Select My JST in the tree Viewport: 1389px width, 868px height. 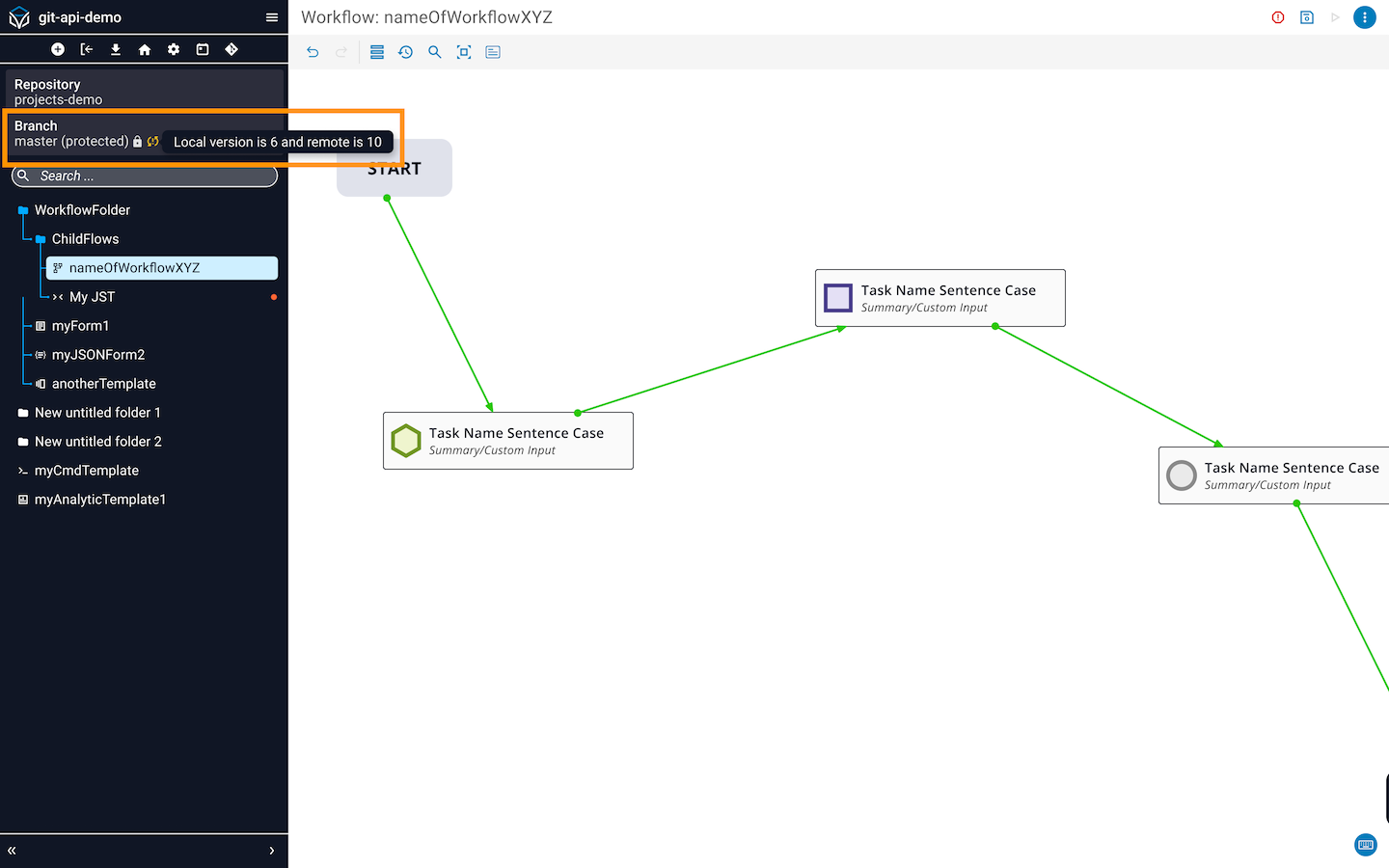tap(92, 297)
